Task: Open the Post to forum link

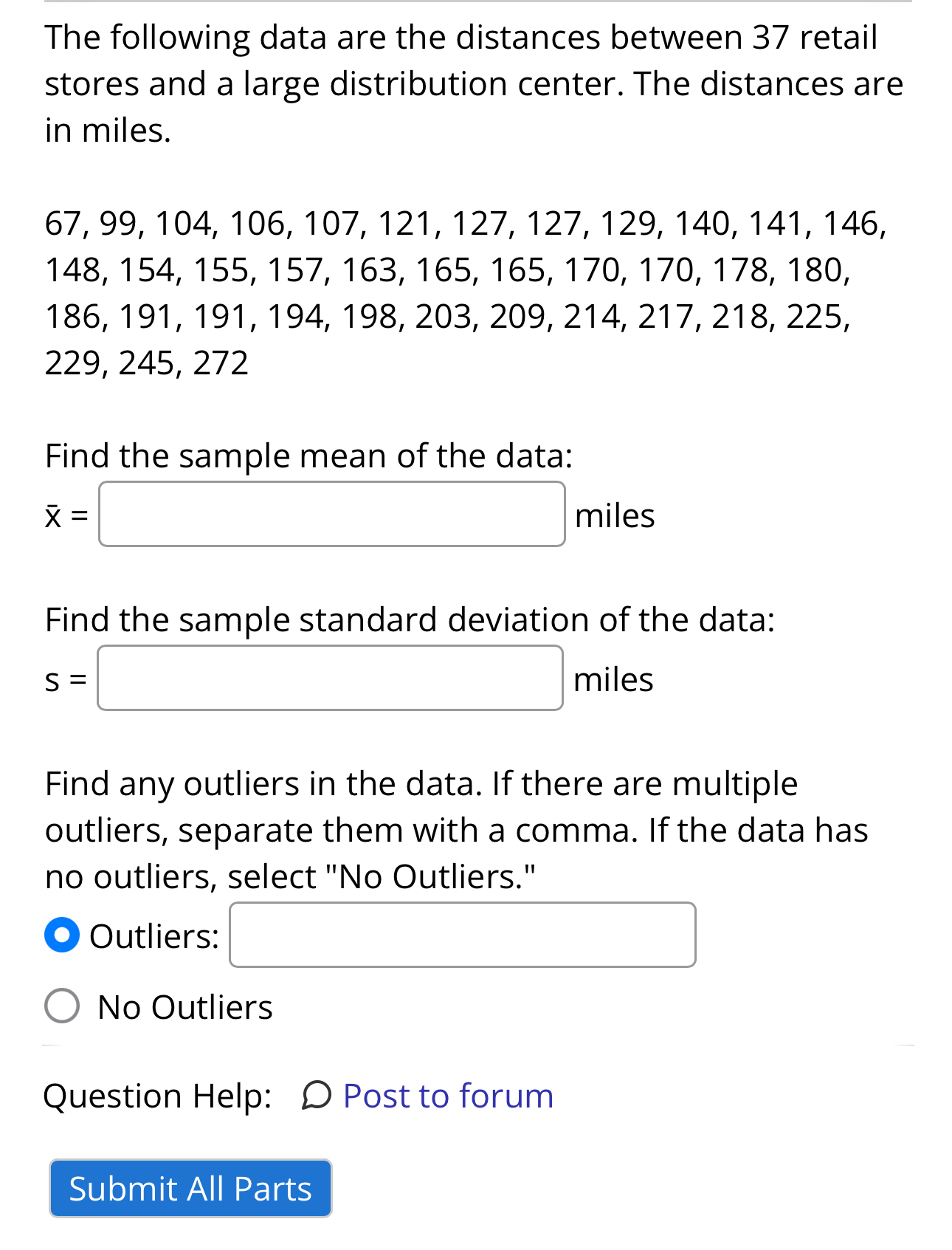Action: tap(446, 1096)
